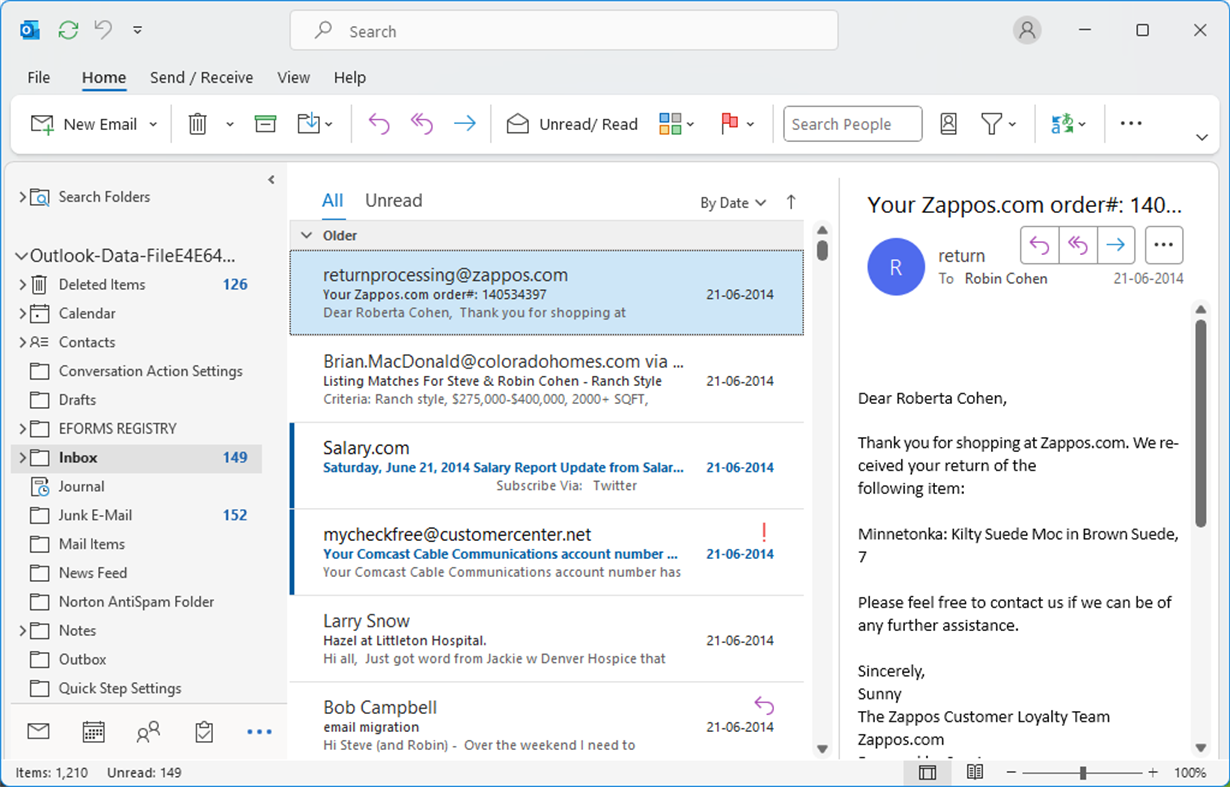This screenshot has width=1230, height=787.
Task: Collapse the folder pane with the chevron
Action: [271, 179]
